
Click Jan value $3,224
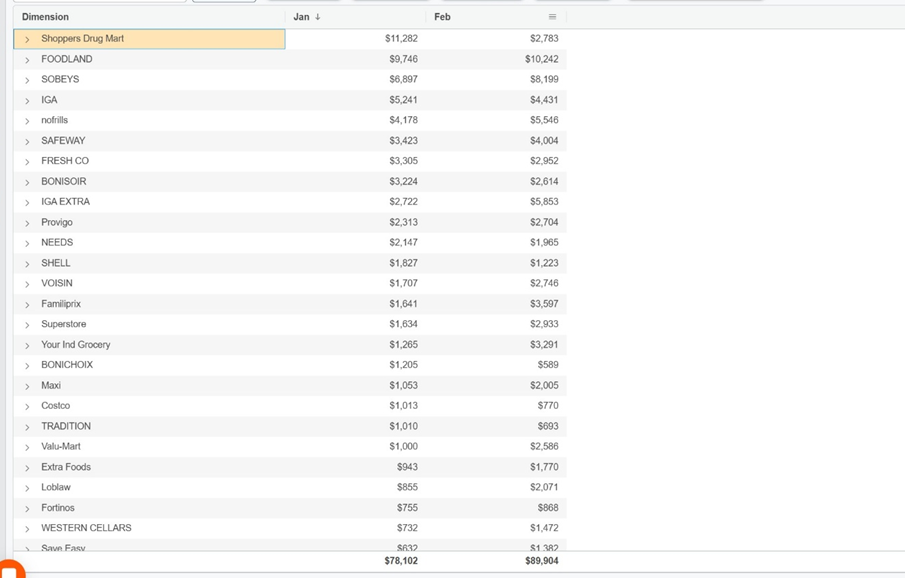point(403,181)
